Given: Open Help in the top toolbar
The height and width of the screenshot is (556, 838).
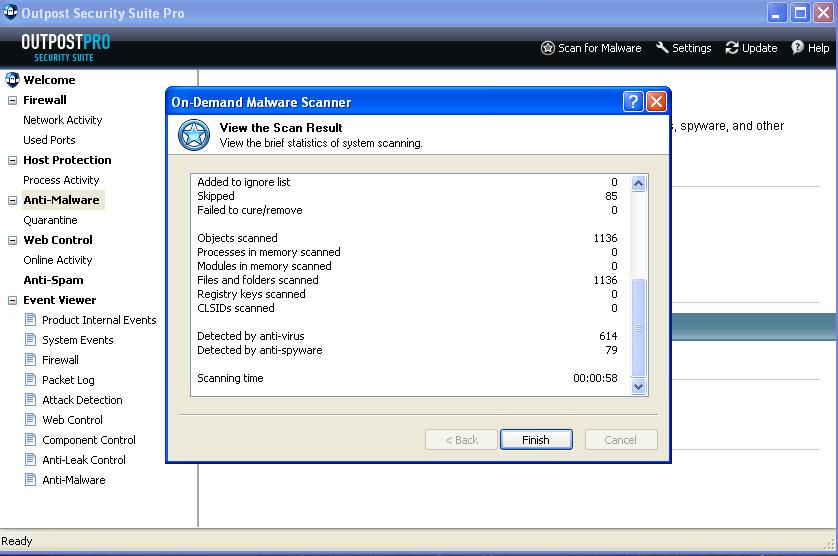Looking at the screenshot, I should 810,48.
